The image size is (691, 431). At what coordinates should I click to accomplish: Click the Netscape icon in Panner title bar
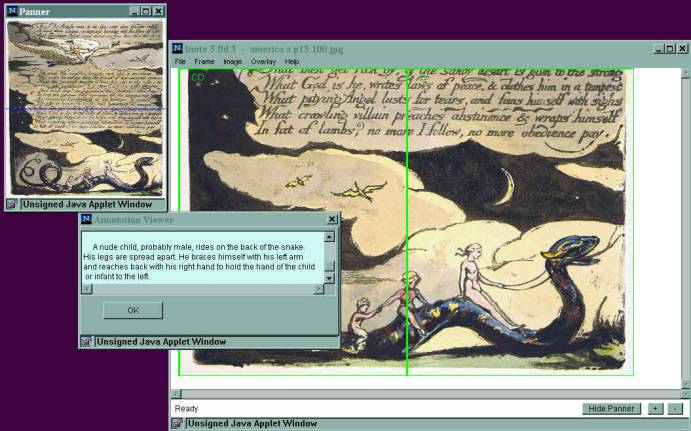[x=12, y=11]
